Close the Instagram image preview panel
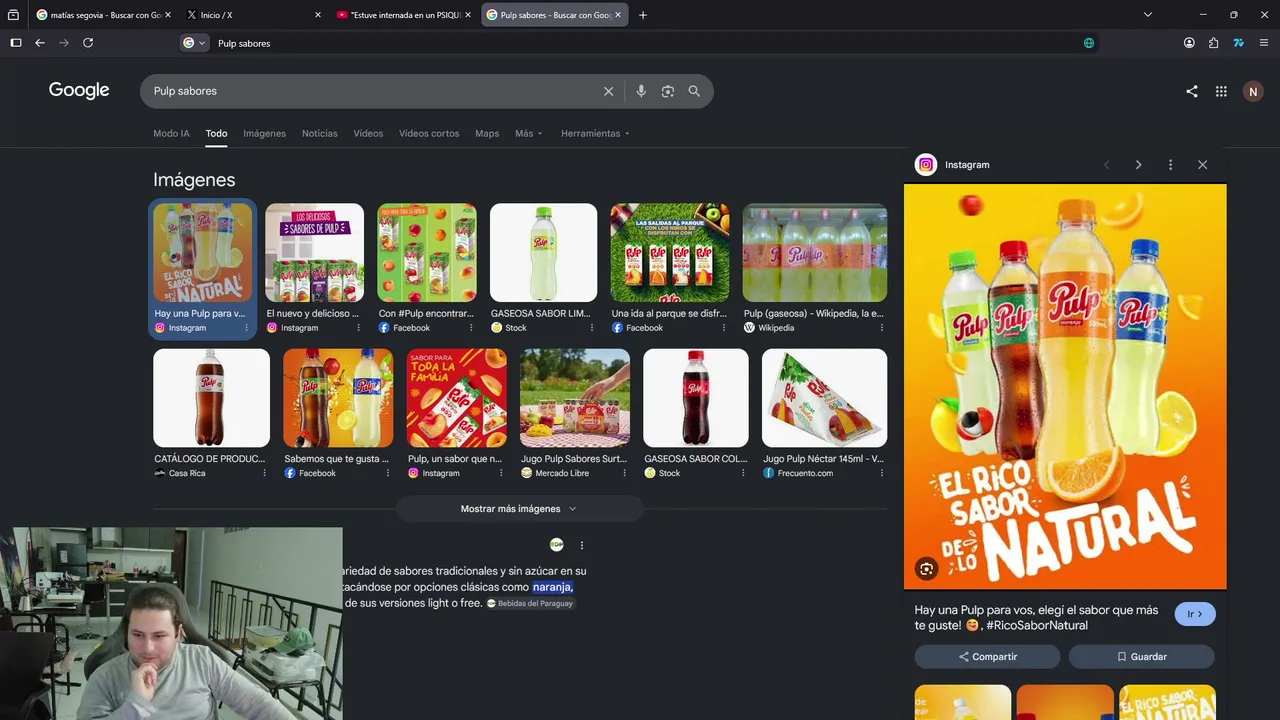This screenshot has height=720, width=1280. (x=1202, y=165)
